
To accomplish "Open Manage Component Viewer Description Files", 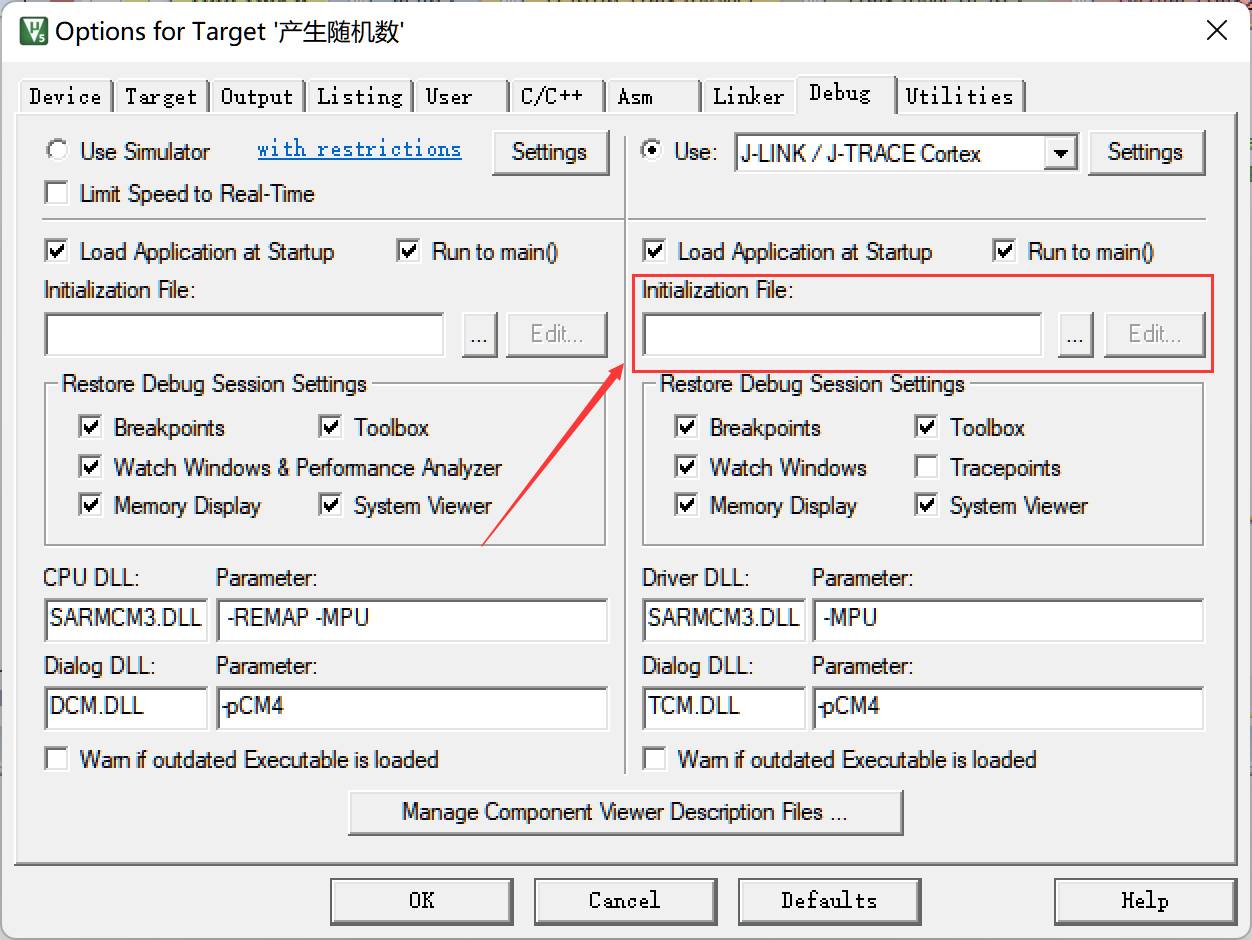I will click(625, 812).
